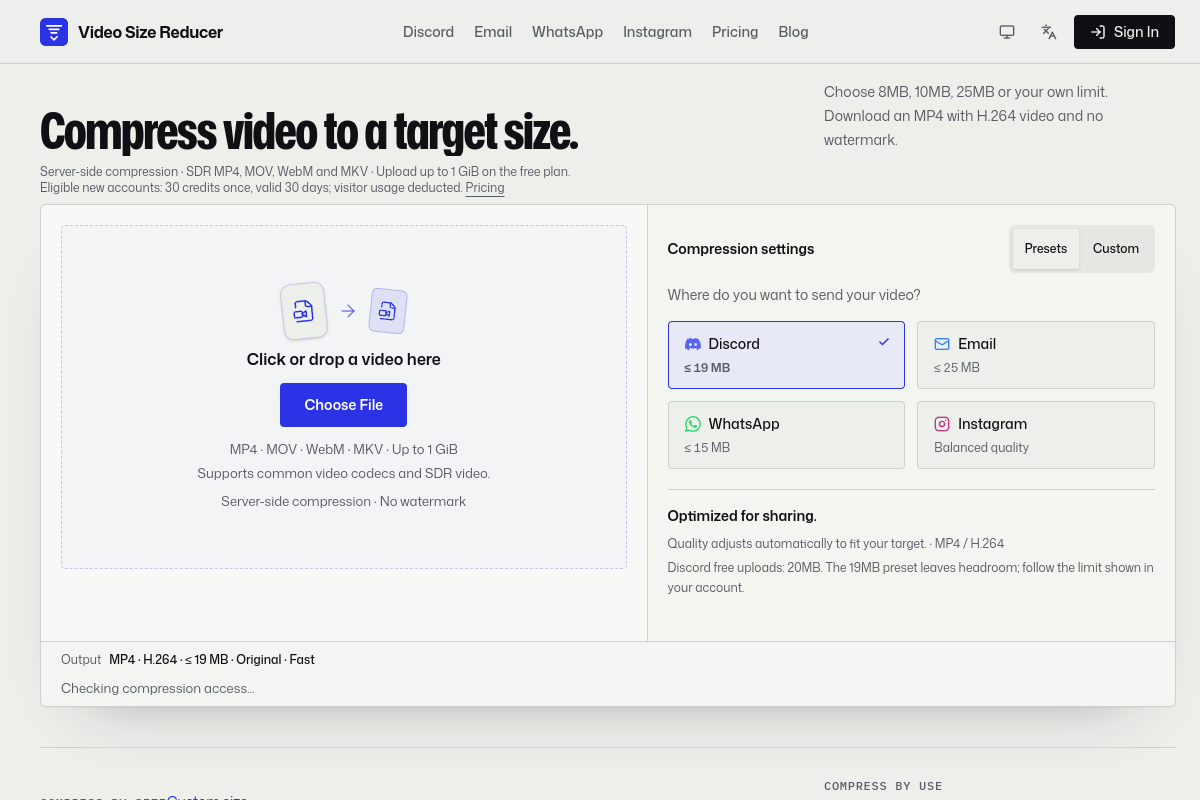The height and width of the screenshot is (800, 1200).
Task: Select the WhatsApp ≤ 15 MB preset
Action: 786,435
